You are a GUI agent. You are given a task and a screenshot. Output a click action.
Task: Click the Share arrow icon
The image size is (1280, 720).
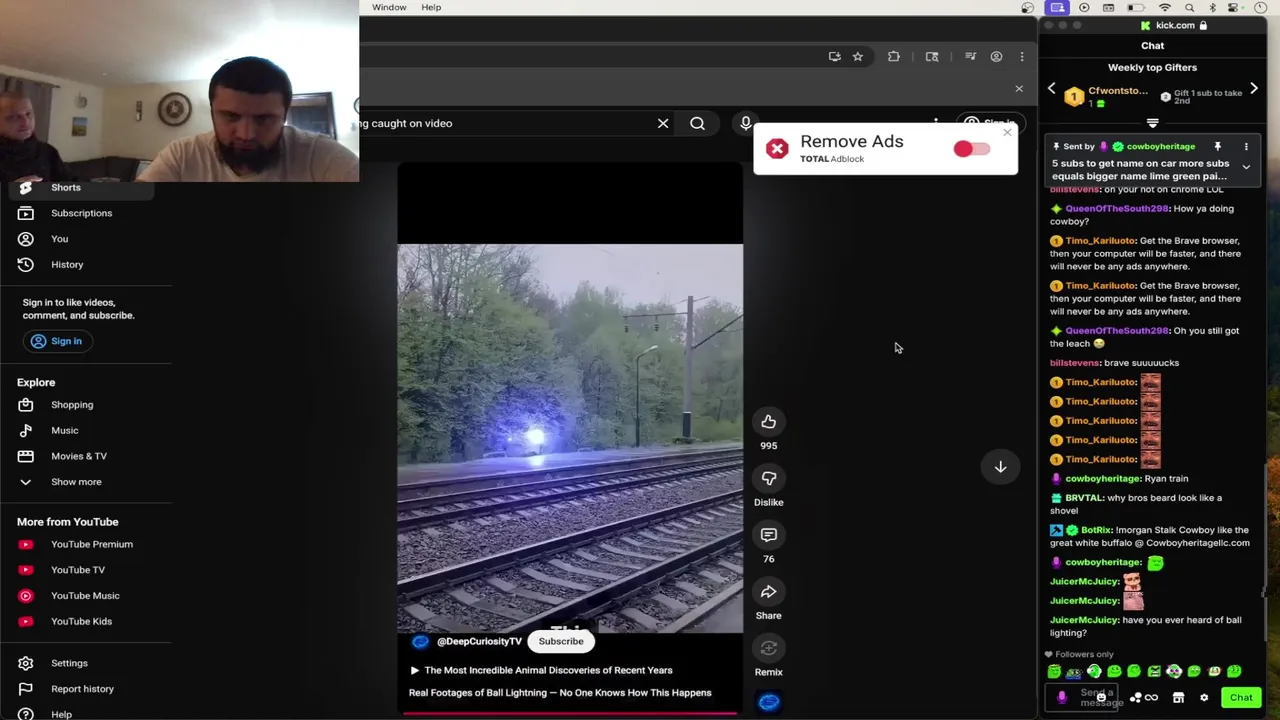(x=768, y=592)
